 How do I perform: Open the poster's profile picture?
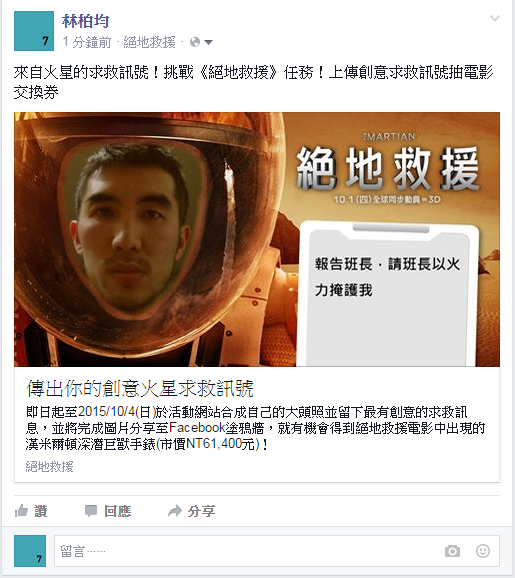click(x=34, y=31)
